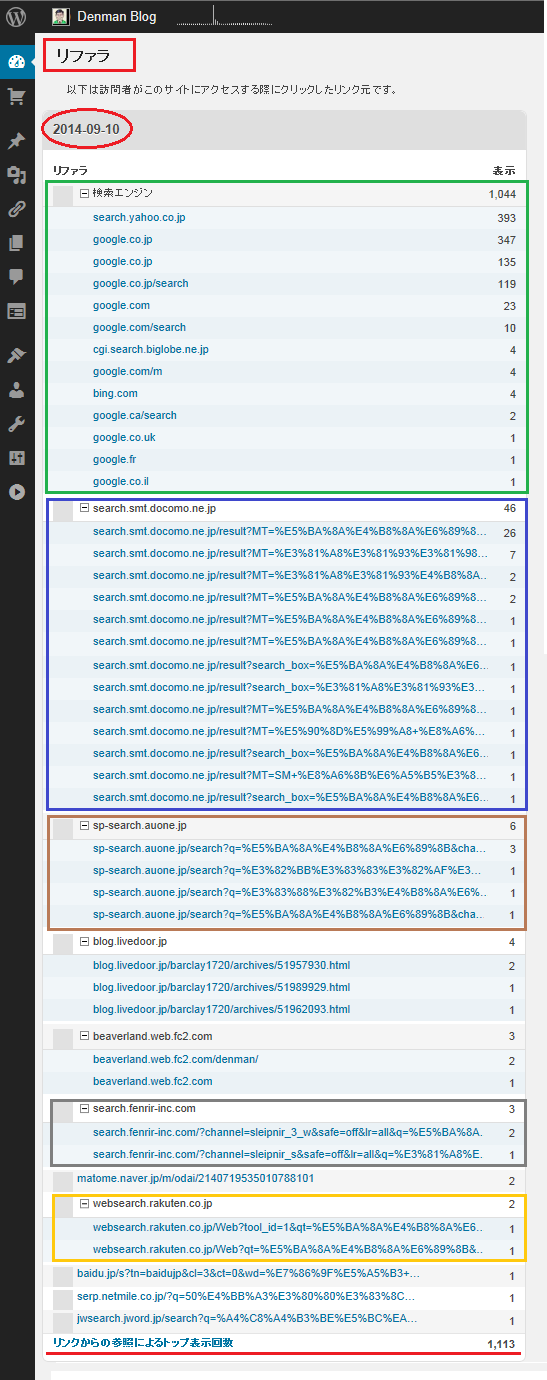The image size is (547, 1380).
Task: Open the bing.com referrer link
Action: tap(115, 393)
